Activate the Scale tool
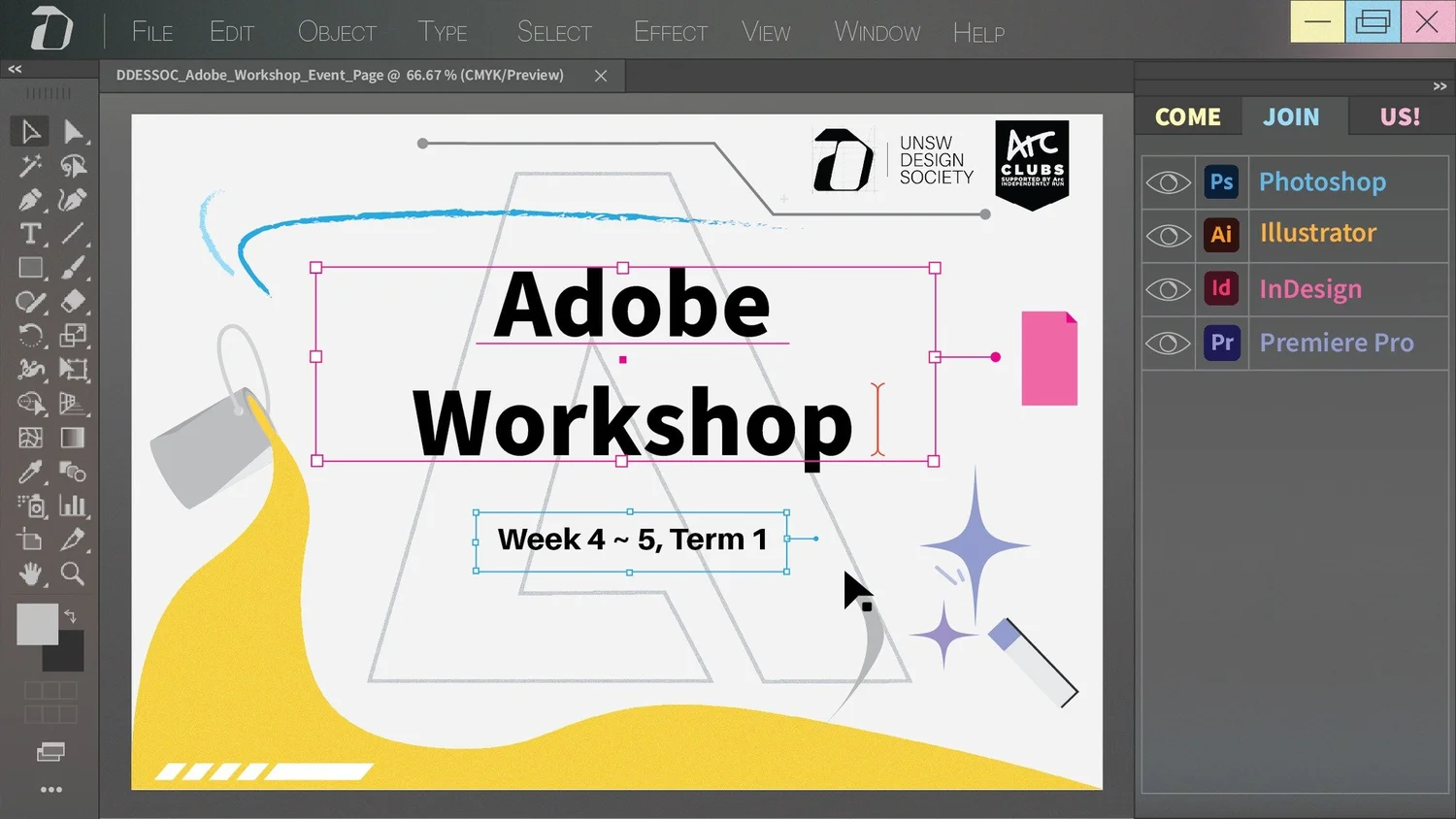The width and height of the screenshot is (1456, 819). point(73,336)
